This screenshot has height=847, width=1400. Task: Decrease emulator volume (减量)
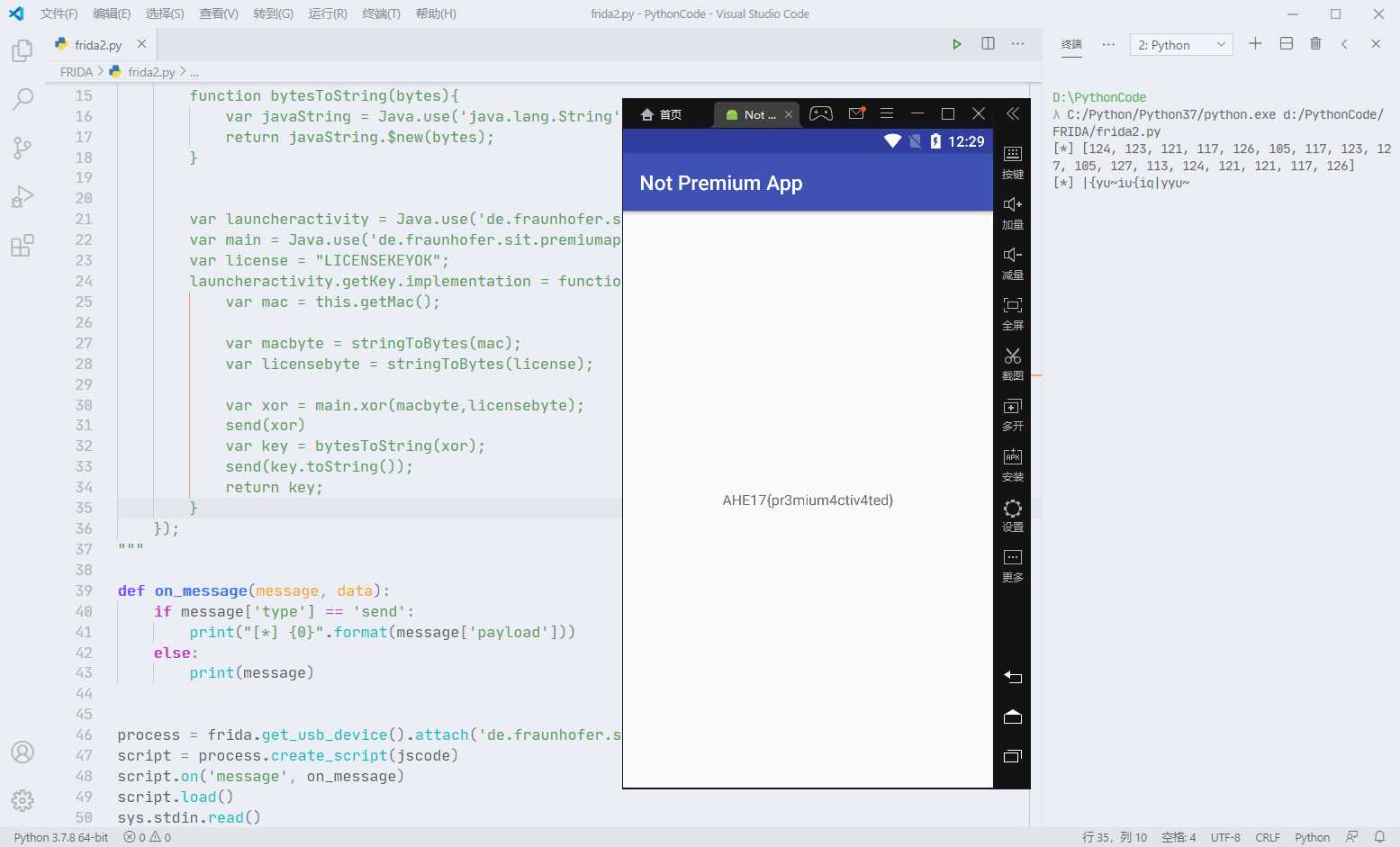pos(1013,263)
